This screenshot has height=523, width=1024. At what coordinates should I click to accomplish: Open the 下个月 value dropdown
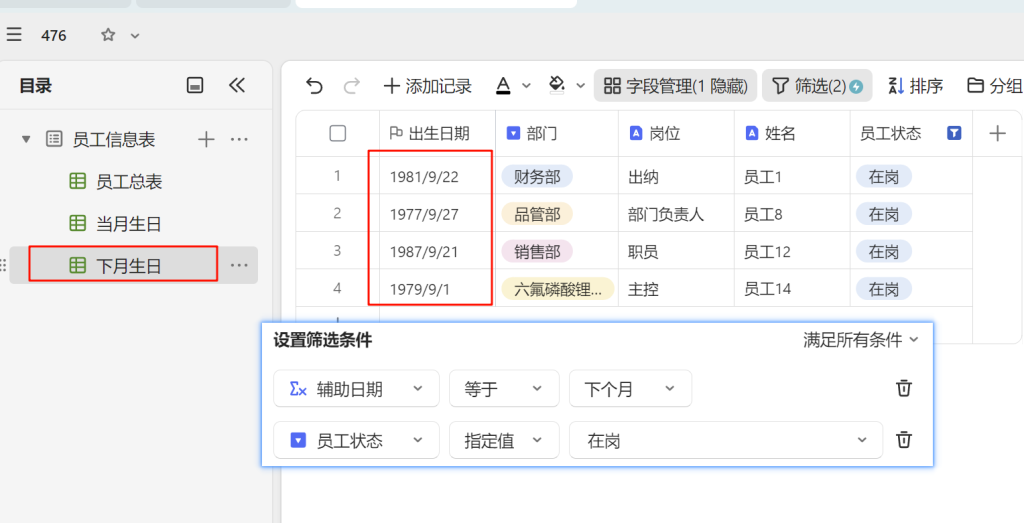[630, 388]
